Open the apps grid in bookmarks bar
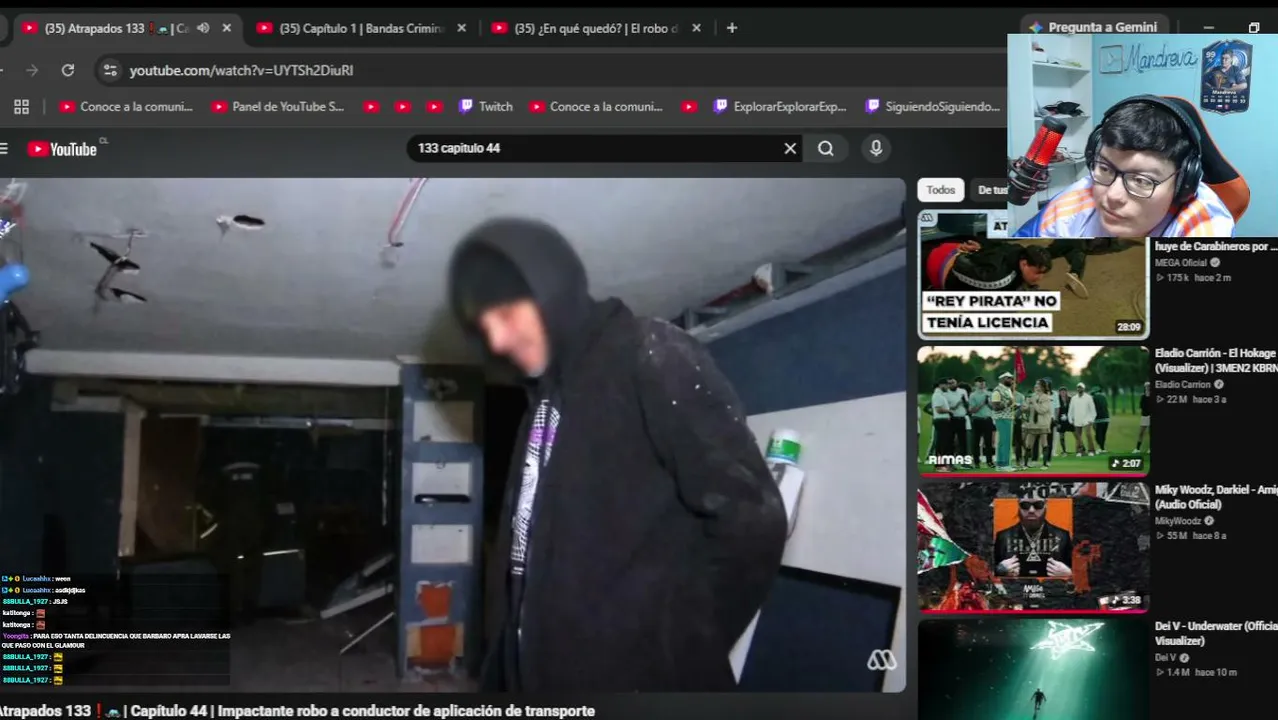Image resolution: width=1278 pixels, height=720 pixels. [21, 106]
